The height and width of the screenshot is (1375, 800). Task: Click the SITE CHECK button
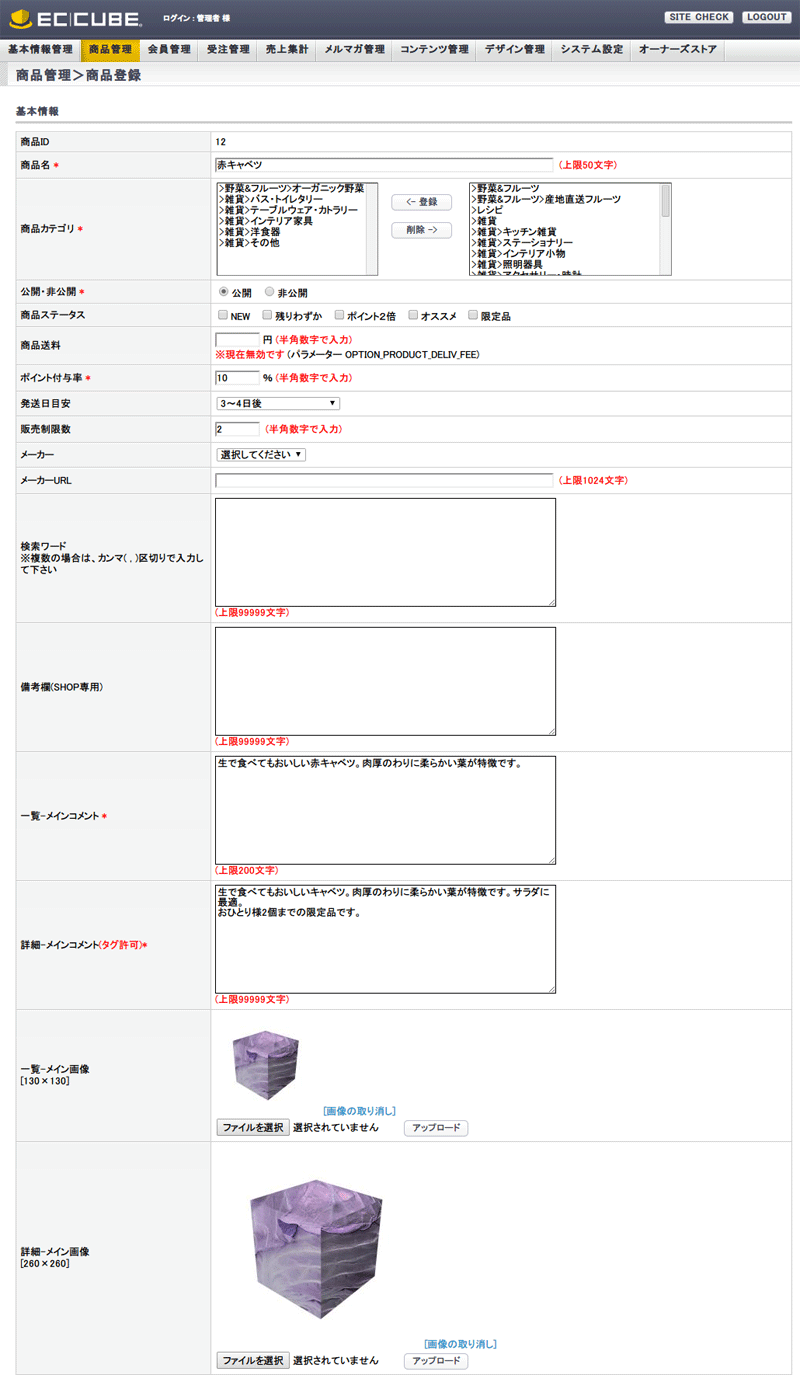(x=699, y=18)
